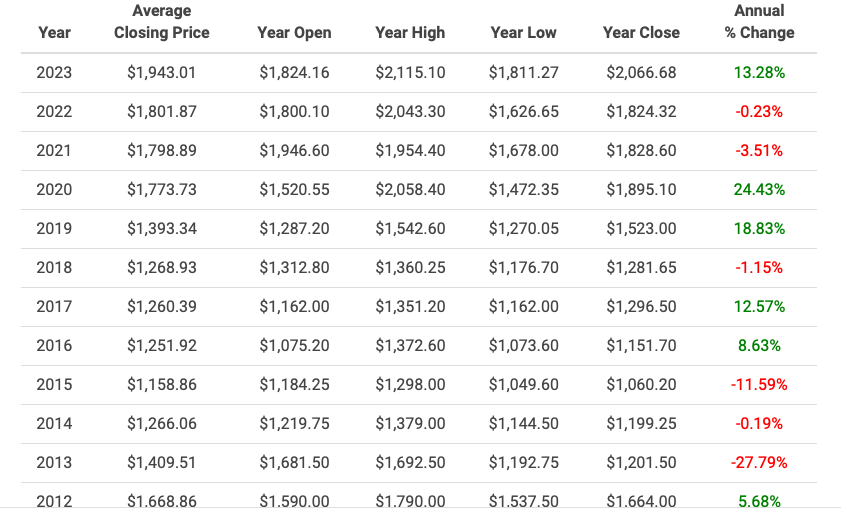Click the Annual % Change header
841x512 pixels.
pos(759,22)
